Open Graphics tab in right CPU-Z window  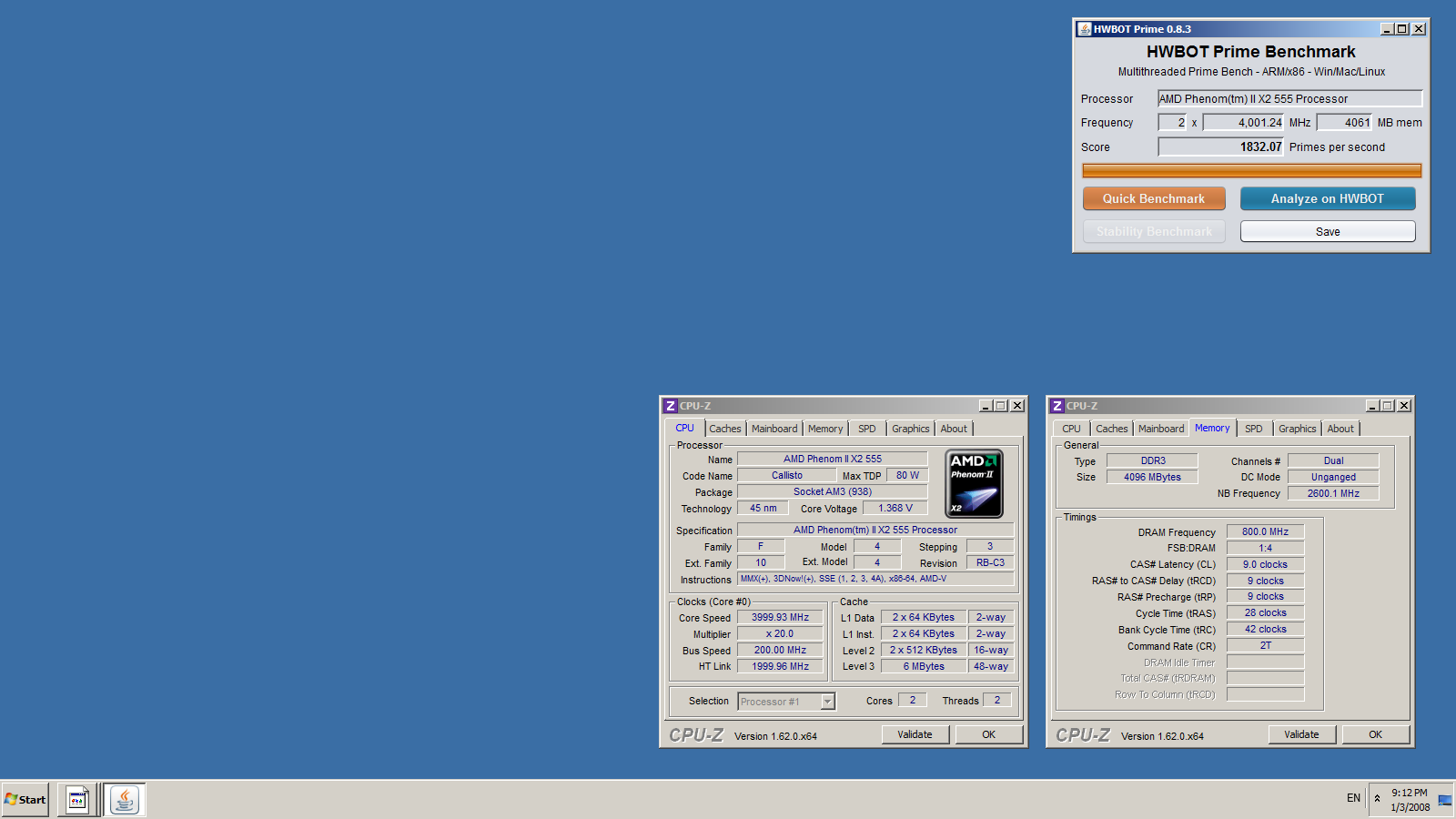[1298, 429]
